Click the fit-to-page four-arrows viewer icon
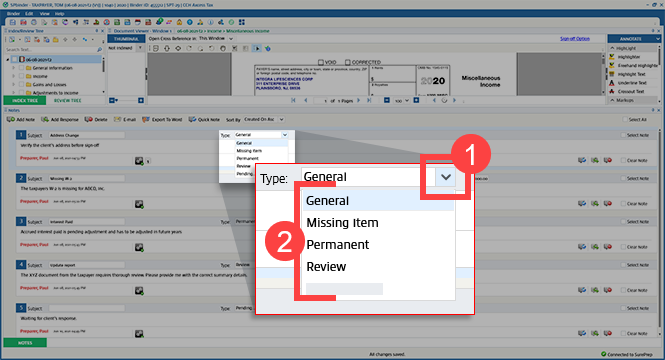The image size is (665, 360). 178,48
